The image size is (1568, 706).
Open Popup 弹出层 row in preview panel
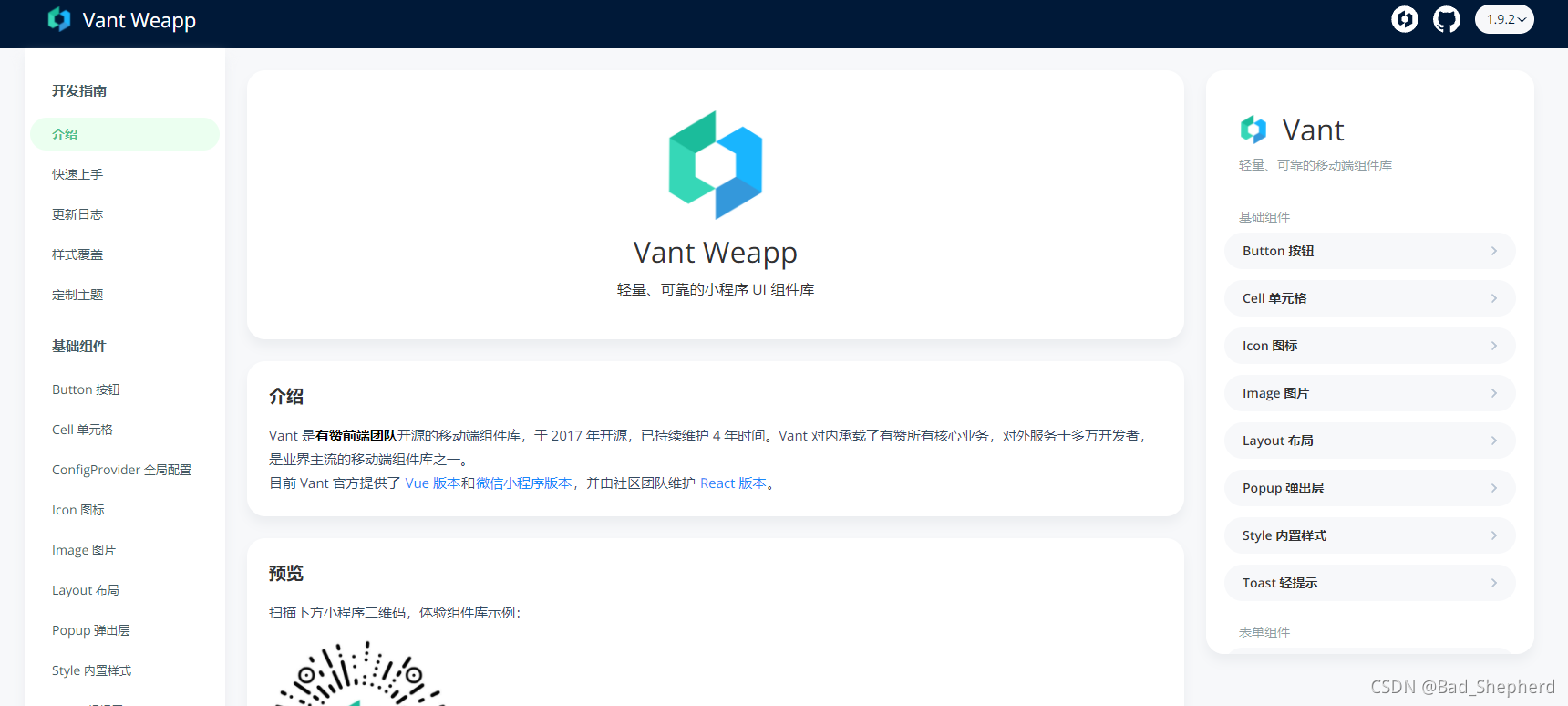coord(1369,488)
